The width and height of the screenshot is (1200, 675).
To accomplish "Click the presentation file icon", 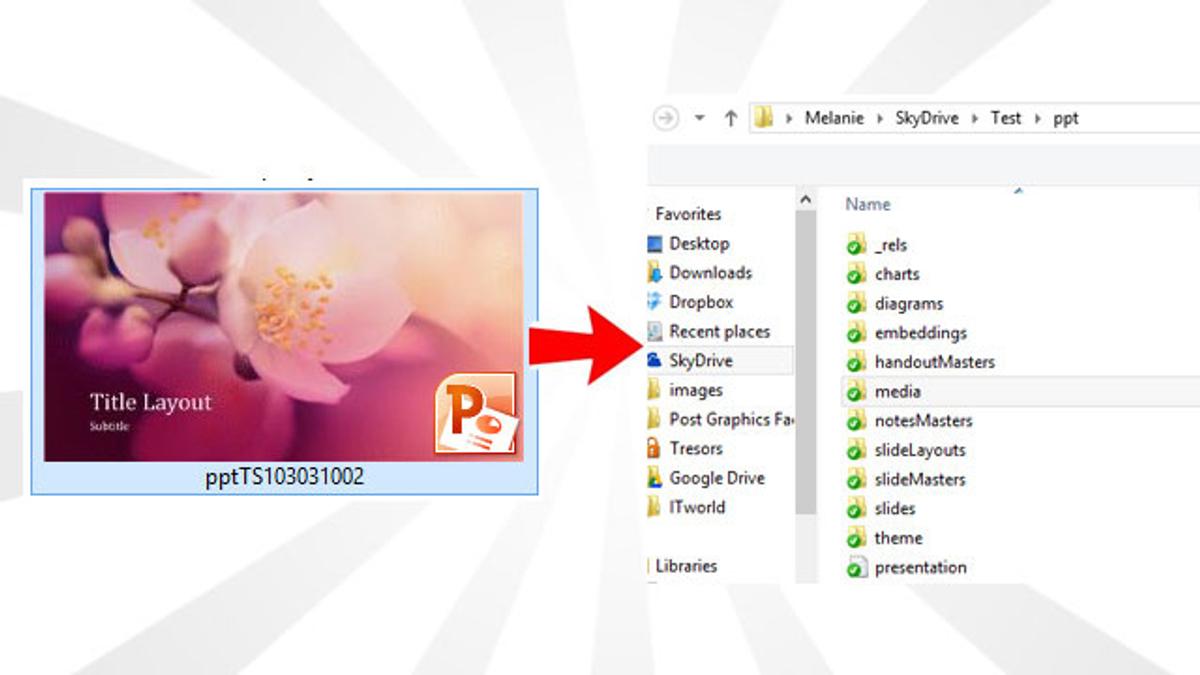I will pos(855,567).
